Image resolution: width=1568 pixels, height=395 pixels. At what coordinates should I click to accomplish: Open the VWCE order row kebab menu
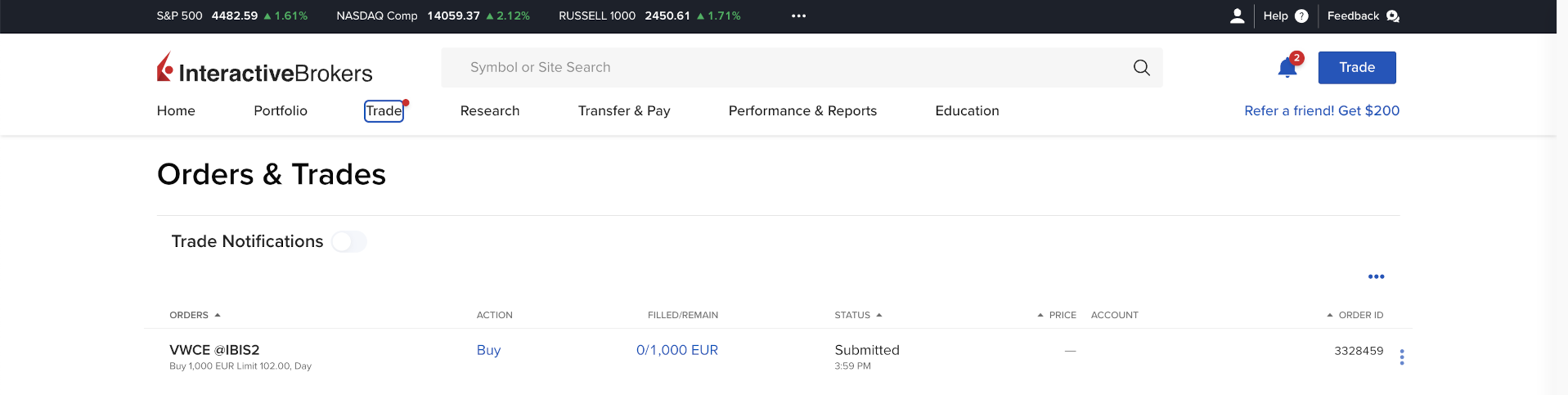[x=1401, y=357]
